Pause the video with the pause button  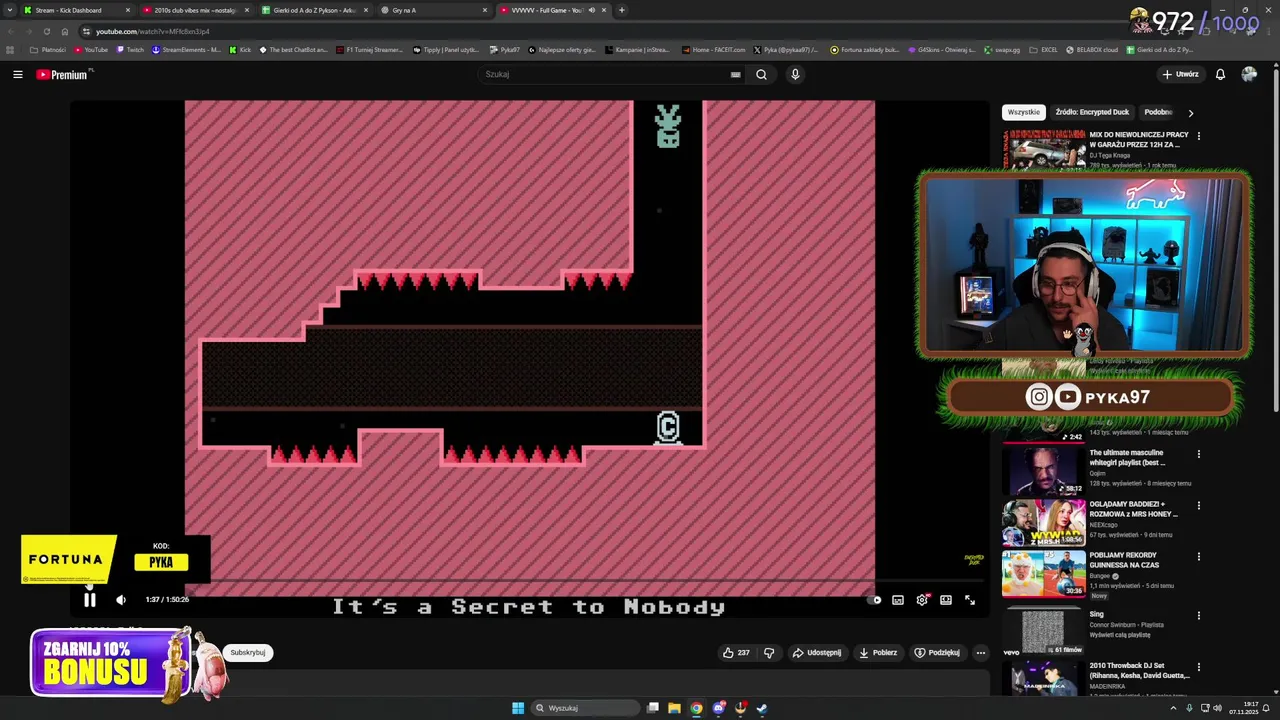click(89, 600)
